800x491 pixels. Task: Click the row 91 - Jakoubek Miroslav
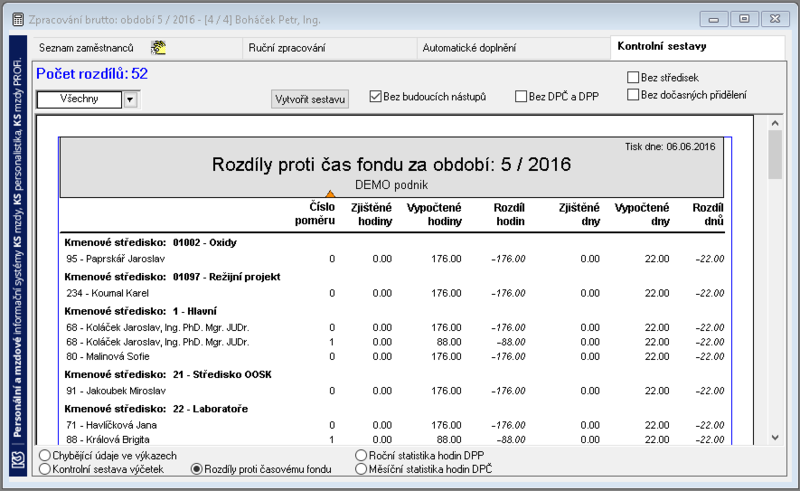pos(394,391)
